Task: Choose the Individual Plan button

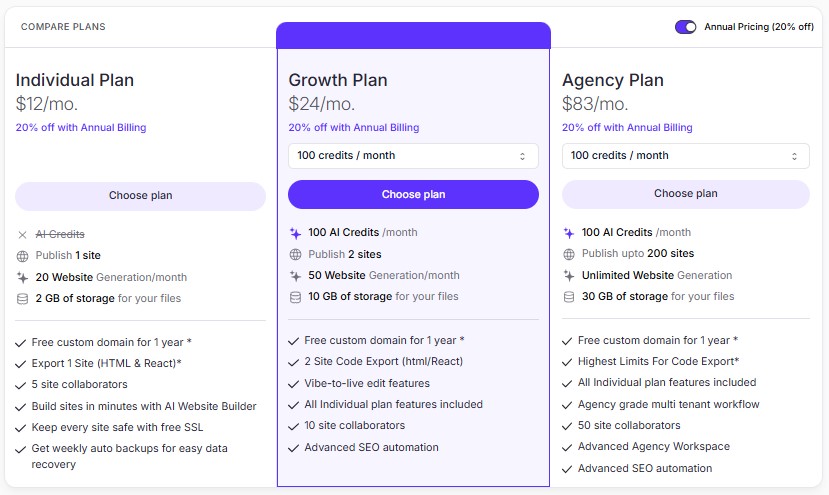Action: pos(140,195)
